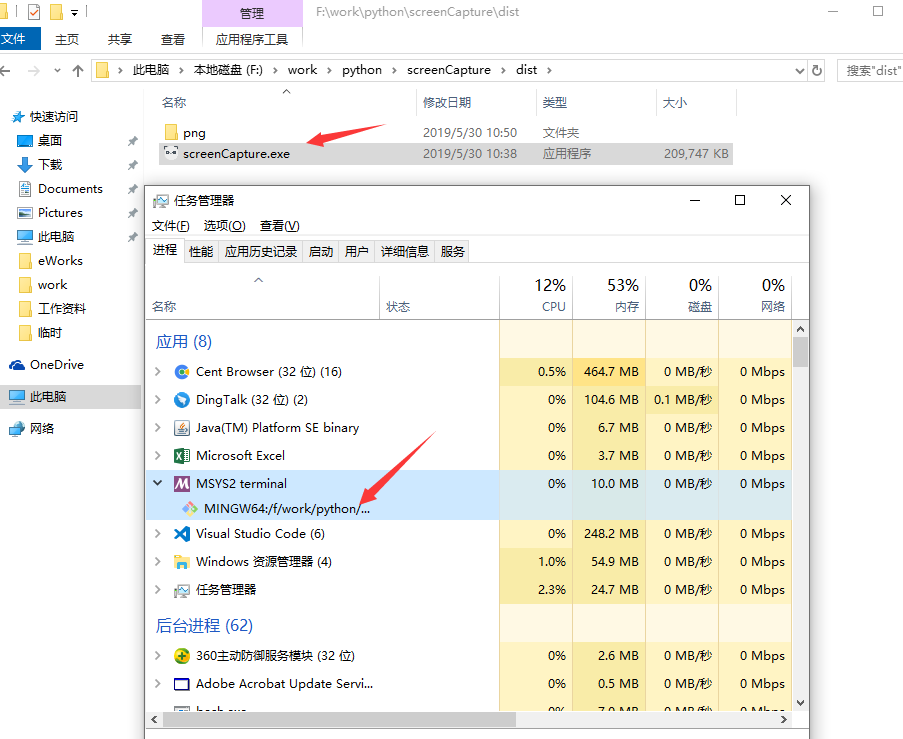Expand the DingTalk process group
This screenshot has height=739, width=903.
pos(158,400)
